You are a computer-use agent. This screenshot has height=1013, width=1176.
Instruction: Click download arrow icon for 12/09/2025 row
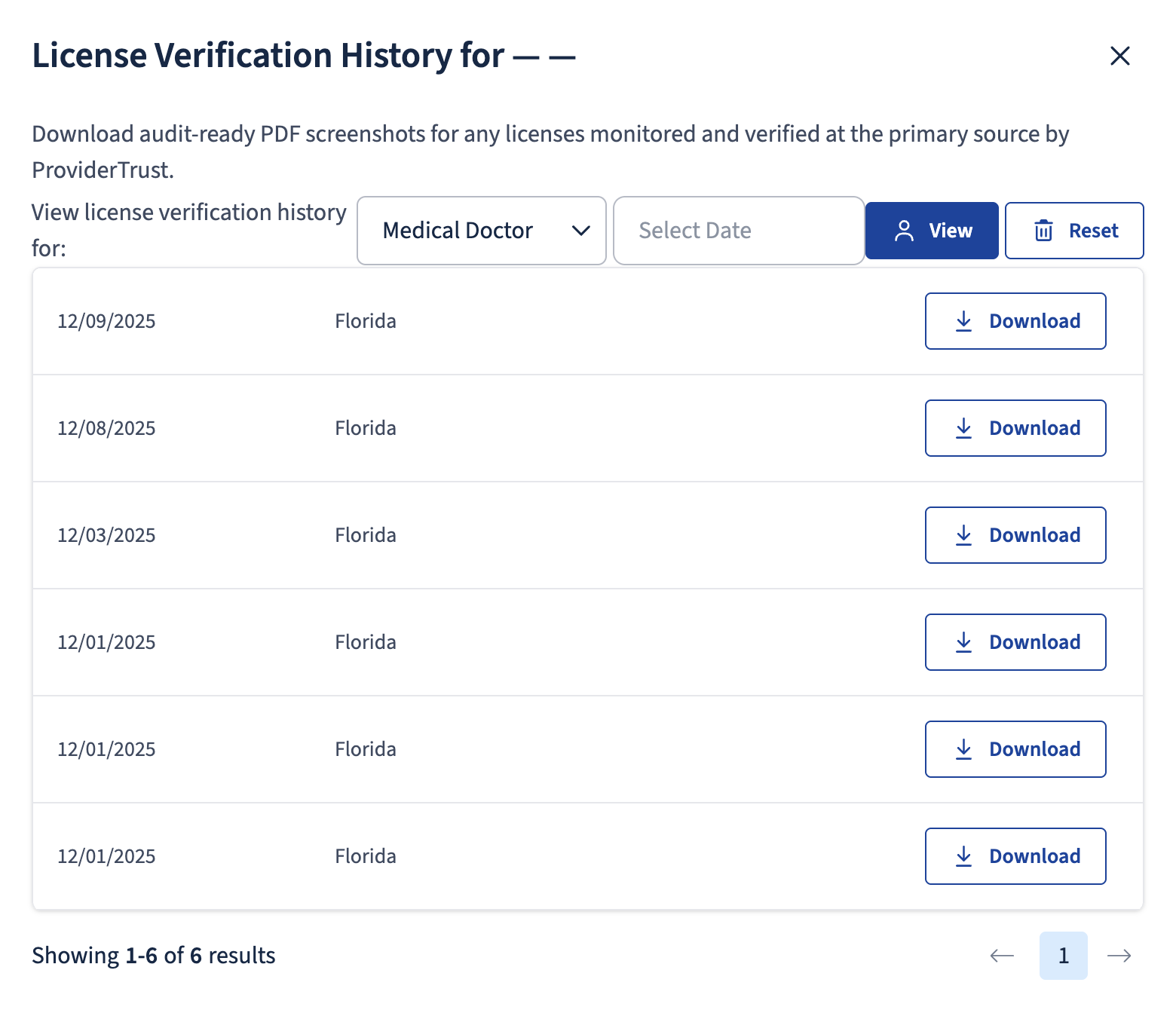[963, 321]
